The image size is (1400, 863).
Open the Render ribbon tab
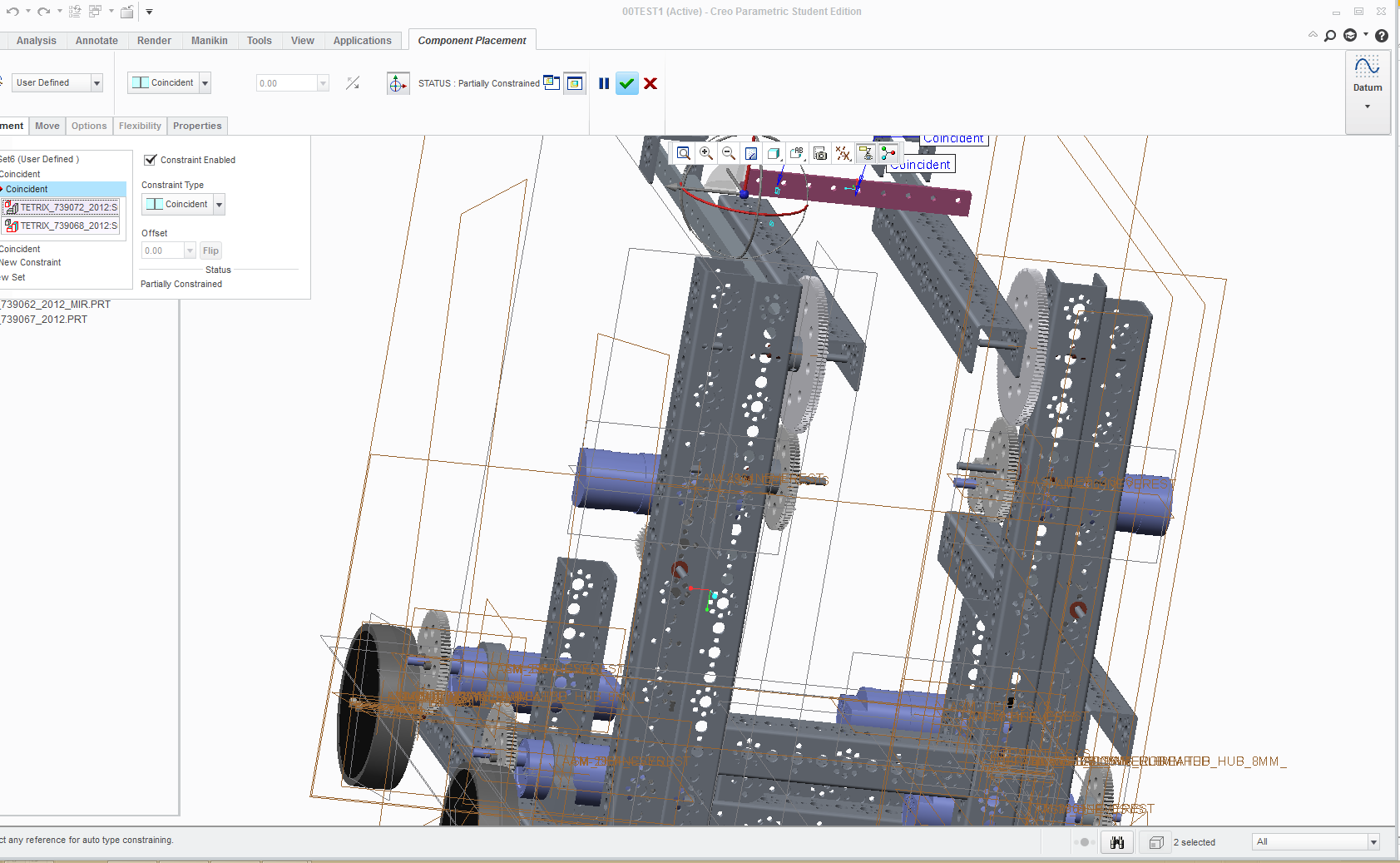pyautogui.click(x=154, y=41)
